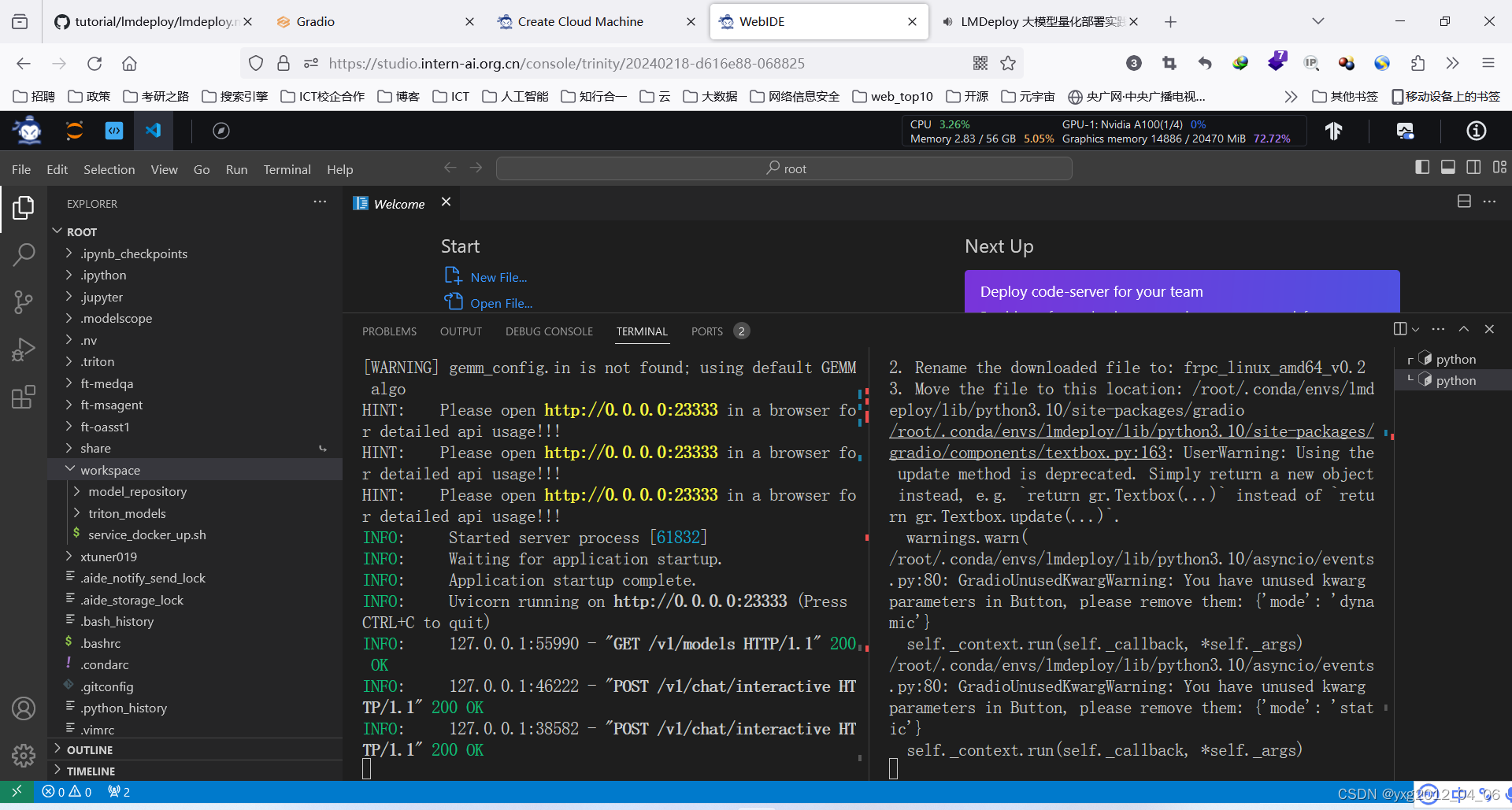Click the Open File... link
Screen dimensions: 1512x810
(501, 303)
